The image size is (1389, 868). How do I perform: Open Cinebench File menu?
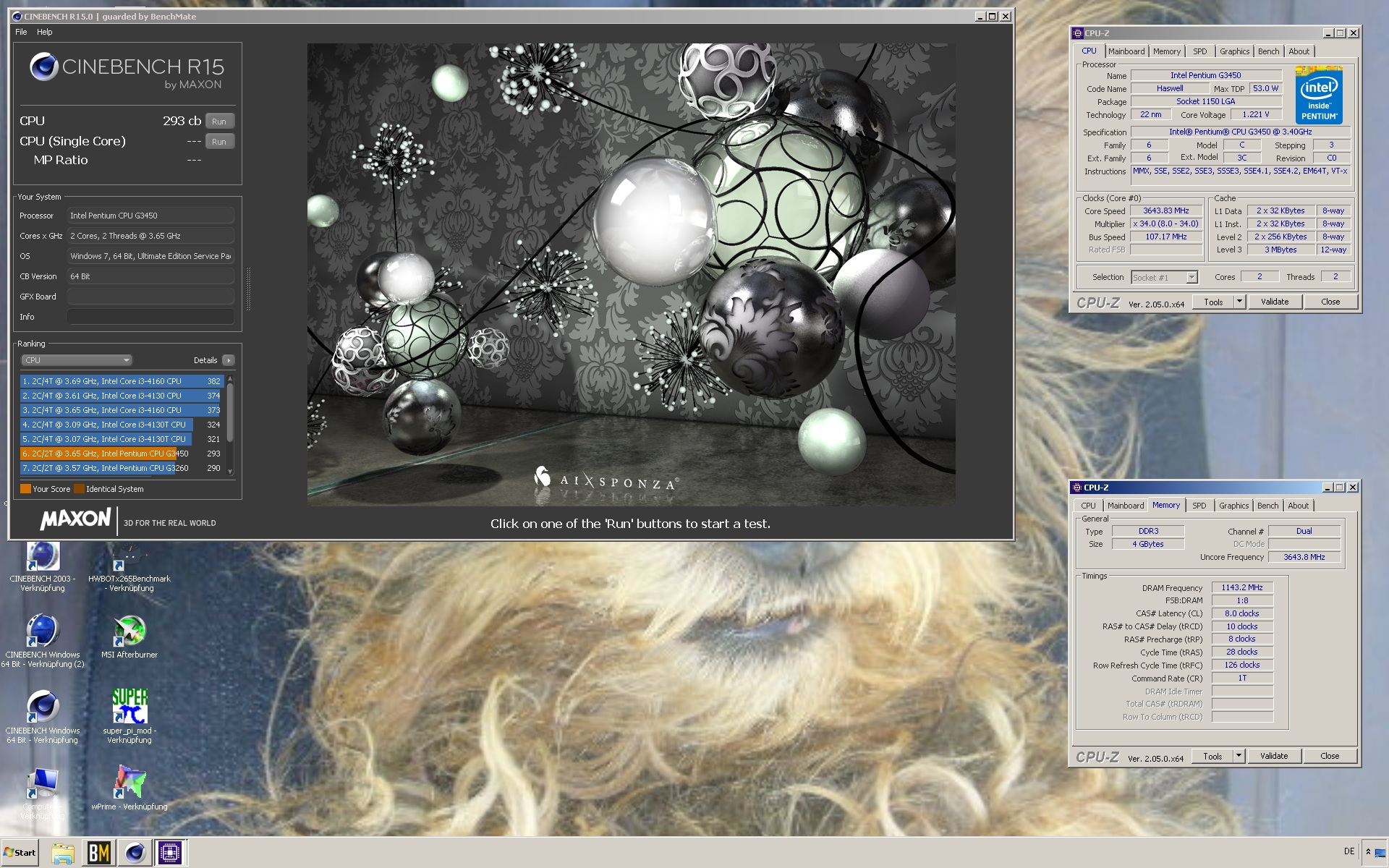pos(21,32)
